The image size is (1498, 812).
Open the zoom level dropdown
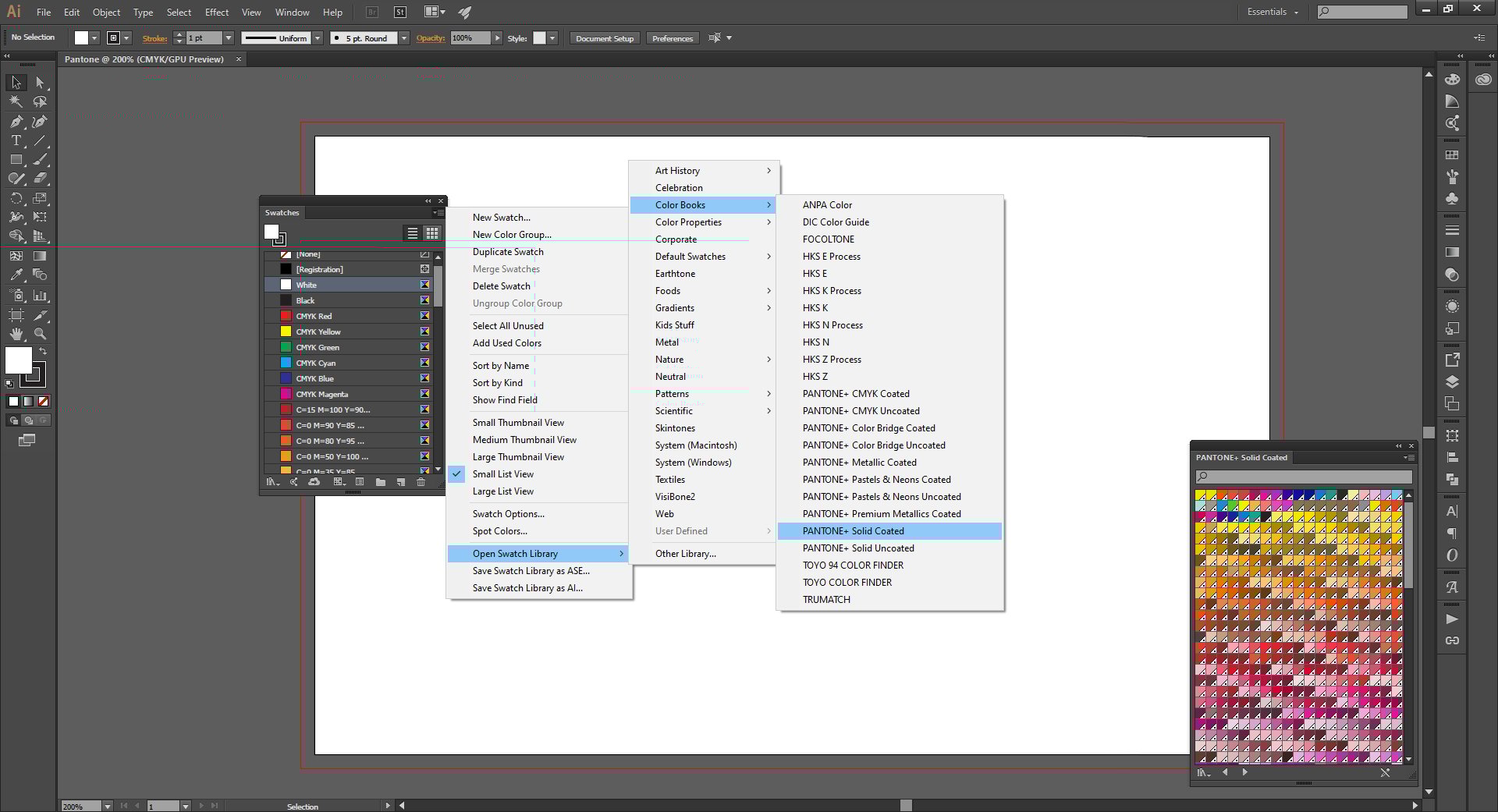point(107,806)
